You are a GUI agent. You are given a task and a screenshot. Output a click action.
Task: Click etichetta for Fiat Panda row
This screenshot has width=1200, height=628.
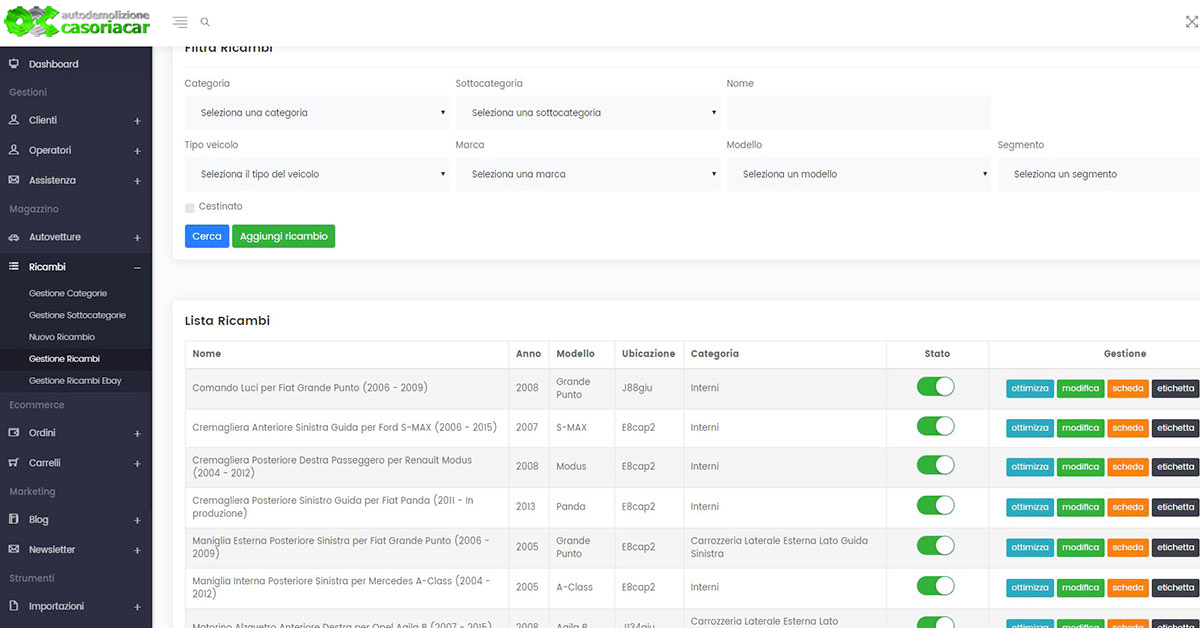1175,507
